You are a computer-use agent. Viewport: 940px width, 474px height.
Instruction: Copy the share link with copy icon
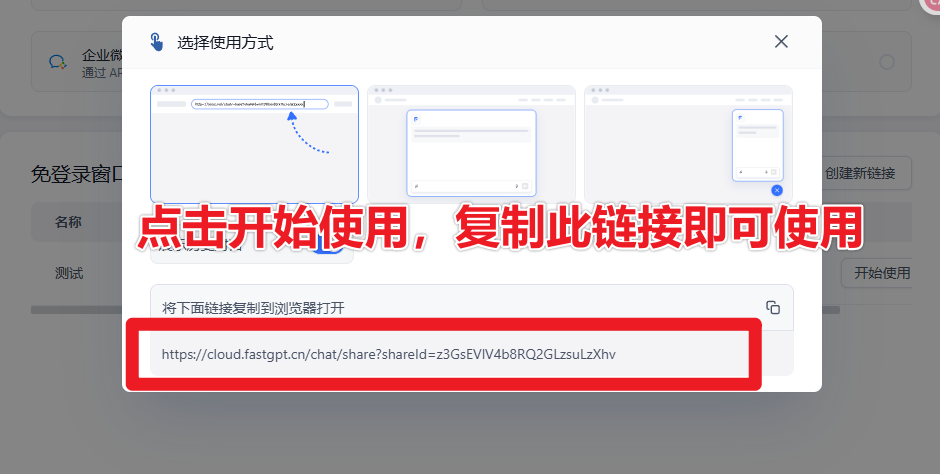[x=773, y=307]
